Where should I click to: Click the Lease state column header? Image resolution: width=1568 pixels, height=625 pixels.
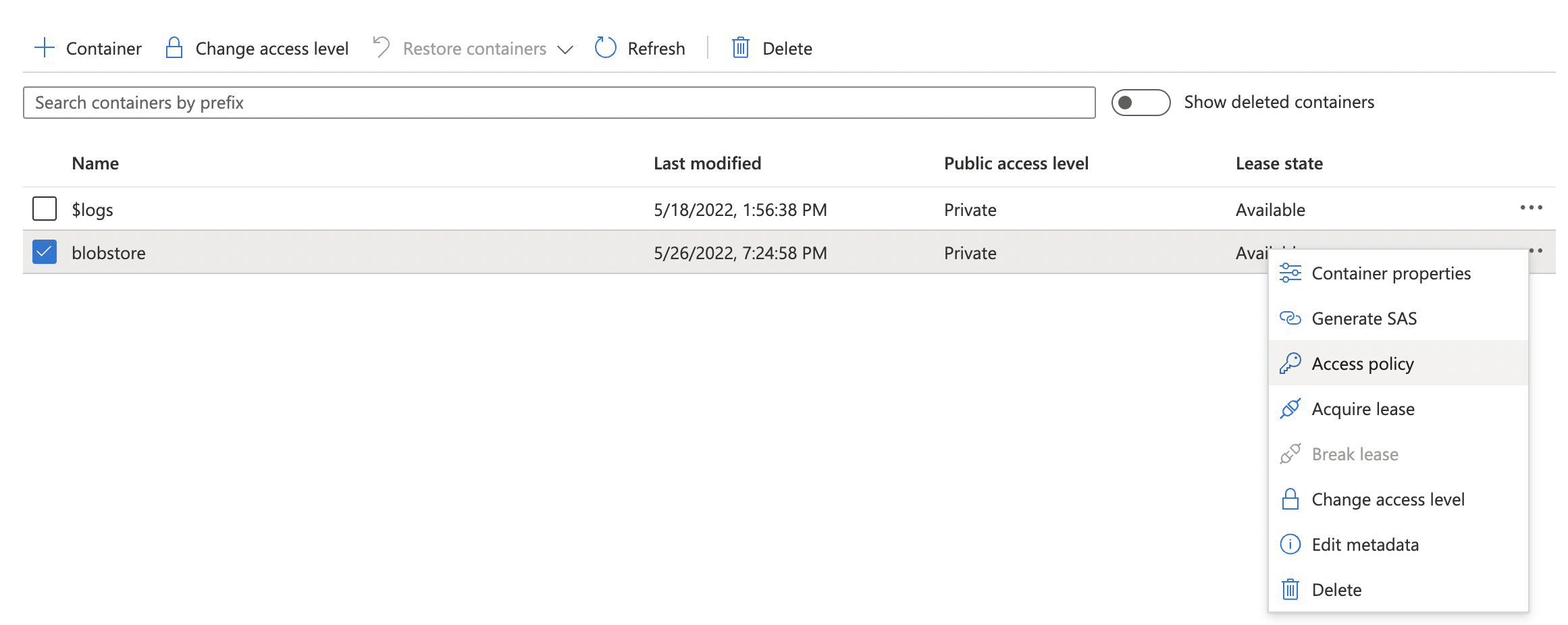(x=1279, y=163)
